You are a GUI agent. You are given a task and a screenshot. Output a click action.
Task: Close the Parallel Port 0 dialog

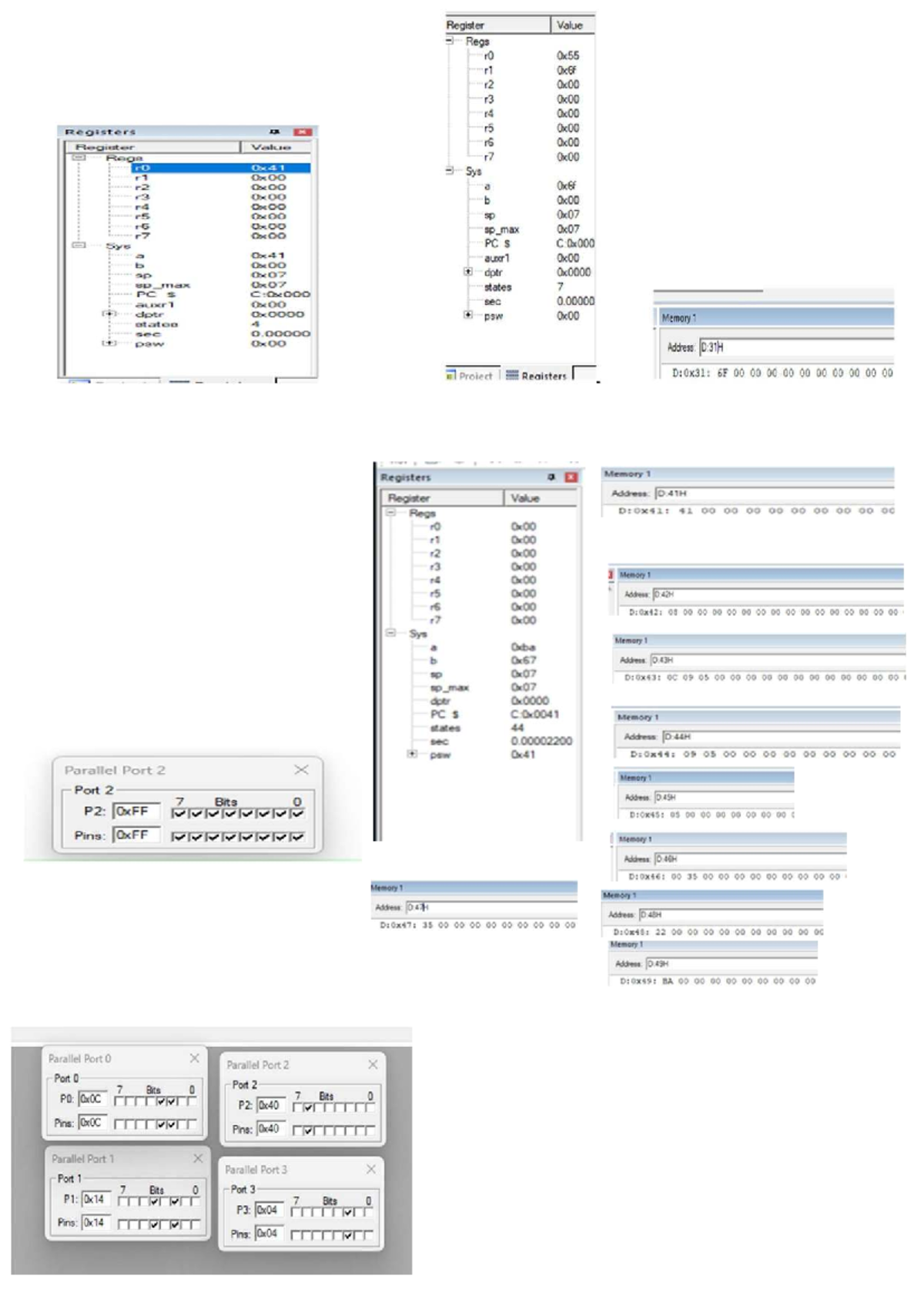point(195,1058)
